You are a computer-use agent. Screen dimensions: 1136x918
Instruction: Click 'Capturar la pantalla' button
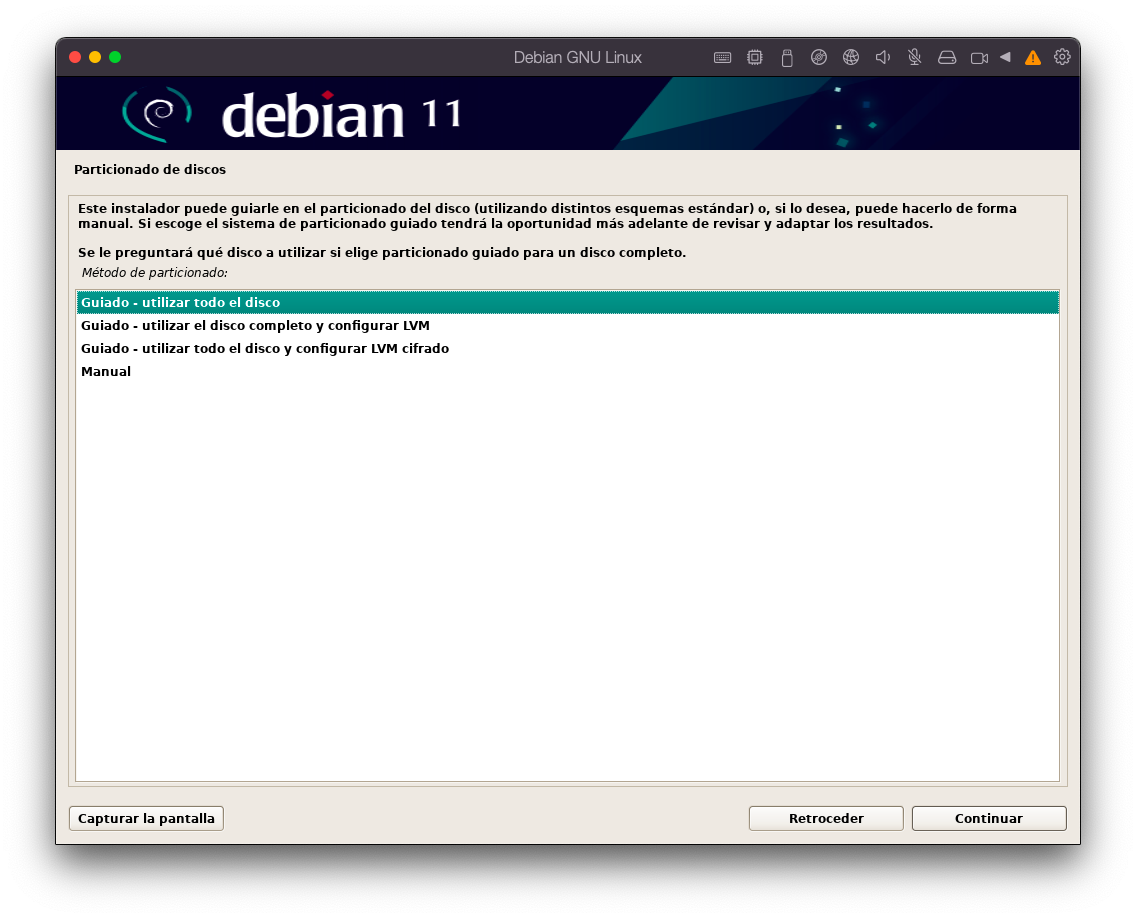pos(146,818)
